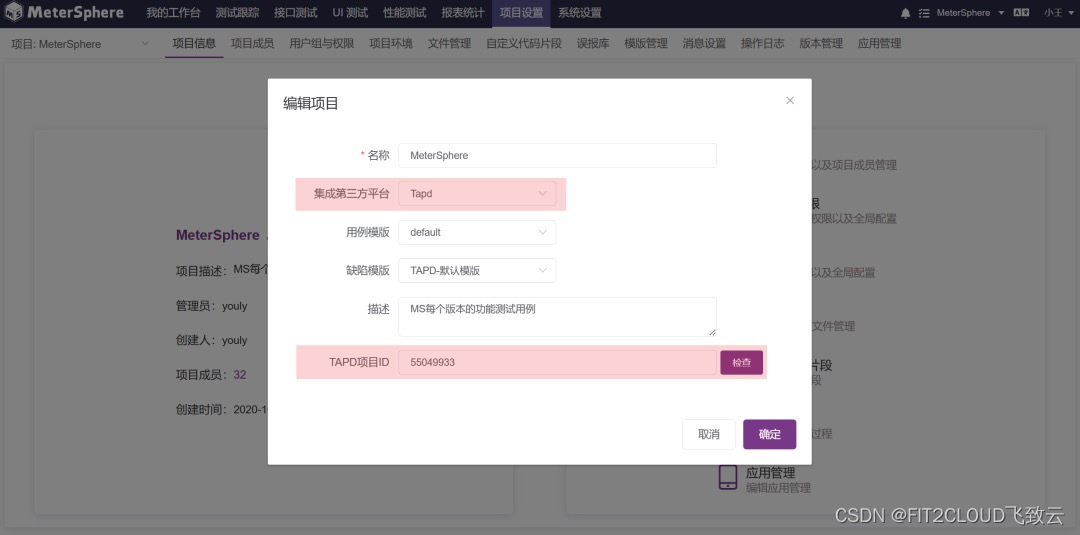Switch to 用户组与权限 tab

tap(322, 43)
